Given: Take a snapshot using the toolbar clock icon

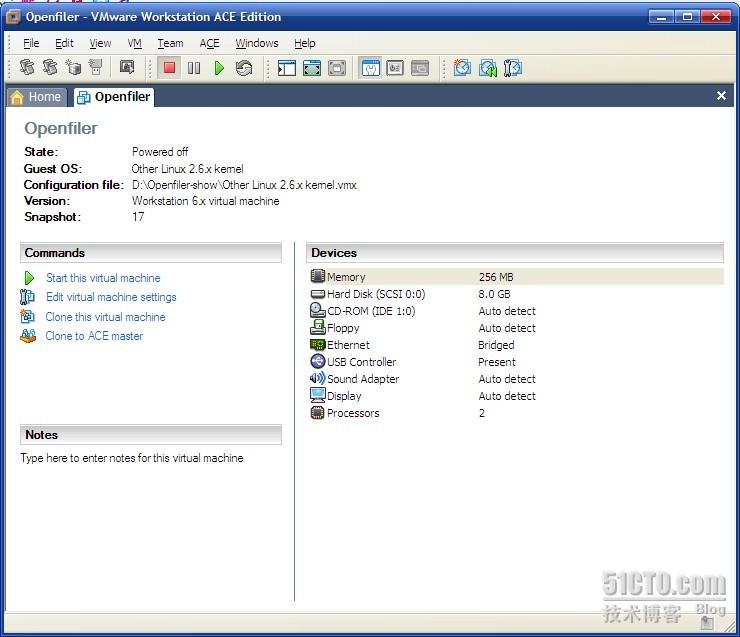Looking at the screenshot, I should [462, 68].
